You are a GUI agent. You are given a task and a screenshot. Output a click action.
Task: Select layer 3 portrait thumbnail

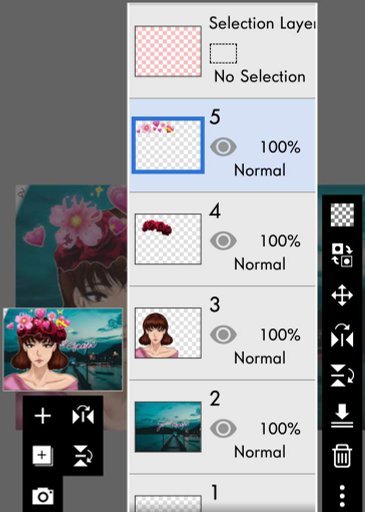[168, 333]
